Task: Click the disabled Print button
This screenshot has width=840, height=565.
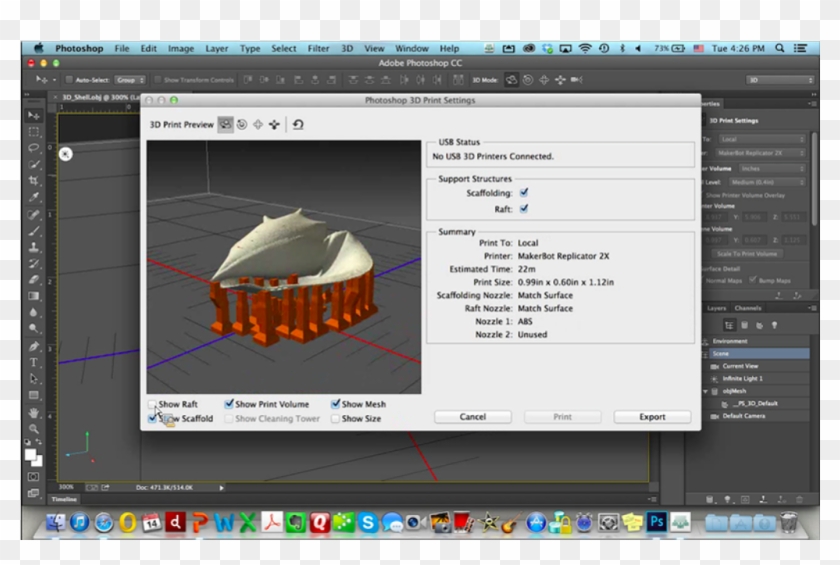Action: (562, 417)
